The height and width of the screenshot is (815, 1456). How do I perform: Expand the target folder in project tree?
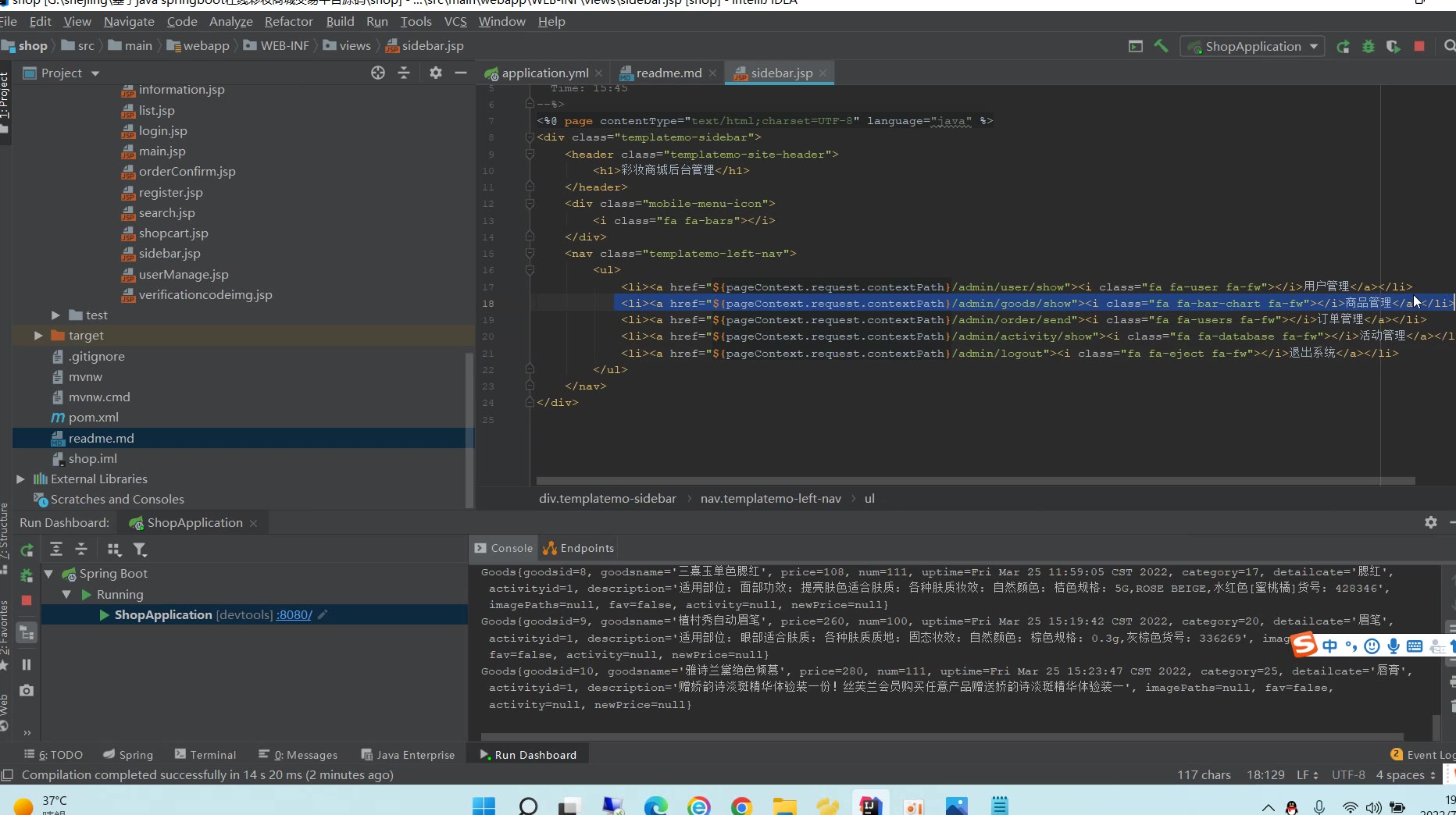click(38, 335)
